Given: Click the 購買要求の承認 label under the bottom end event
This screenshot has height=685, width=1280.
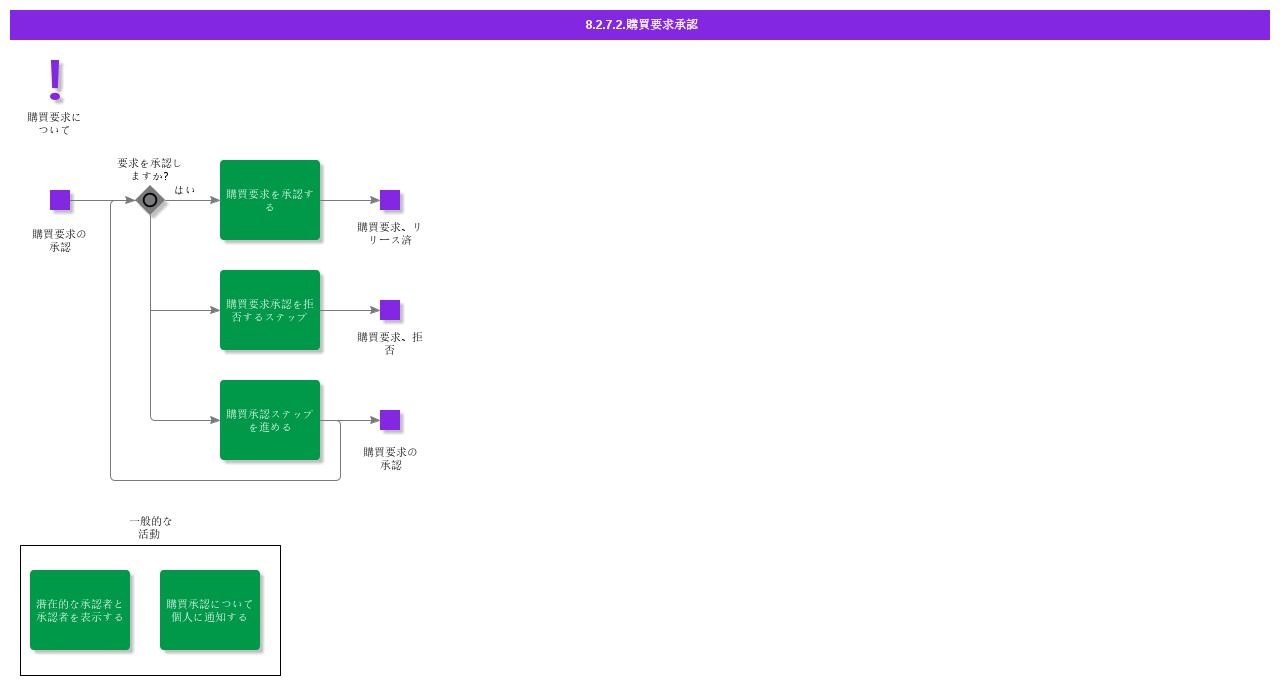Looking at the screenshot, I should 390,458.
